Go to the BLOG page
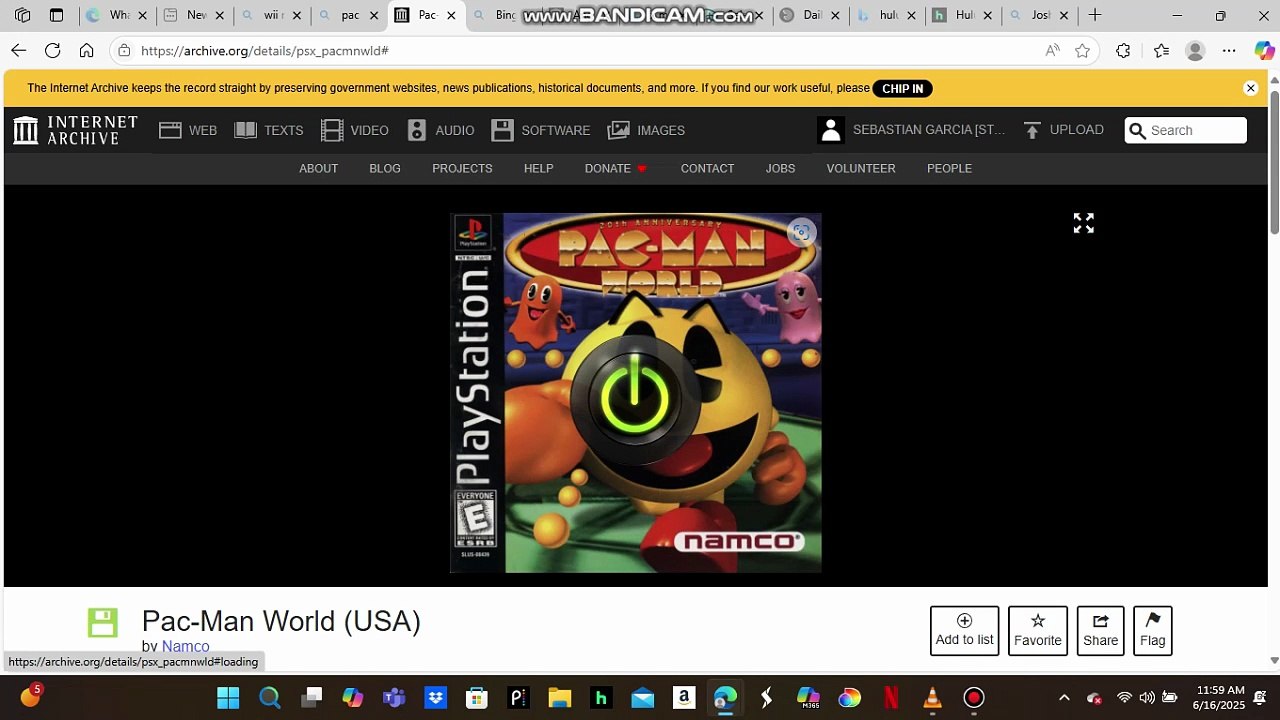The width and height of the screenshot is (1280, 720). coord(385,168)
